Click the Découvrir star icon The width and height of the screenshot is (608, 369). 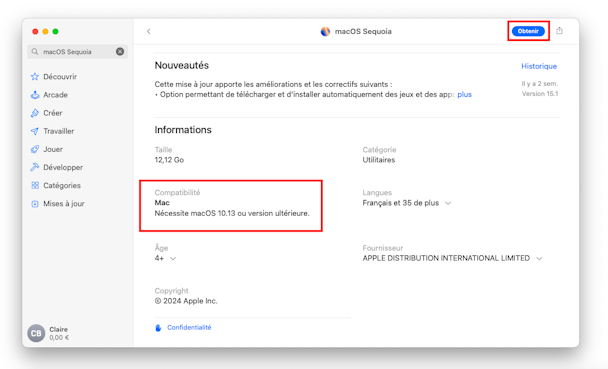pos(35,77)
